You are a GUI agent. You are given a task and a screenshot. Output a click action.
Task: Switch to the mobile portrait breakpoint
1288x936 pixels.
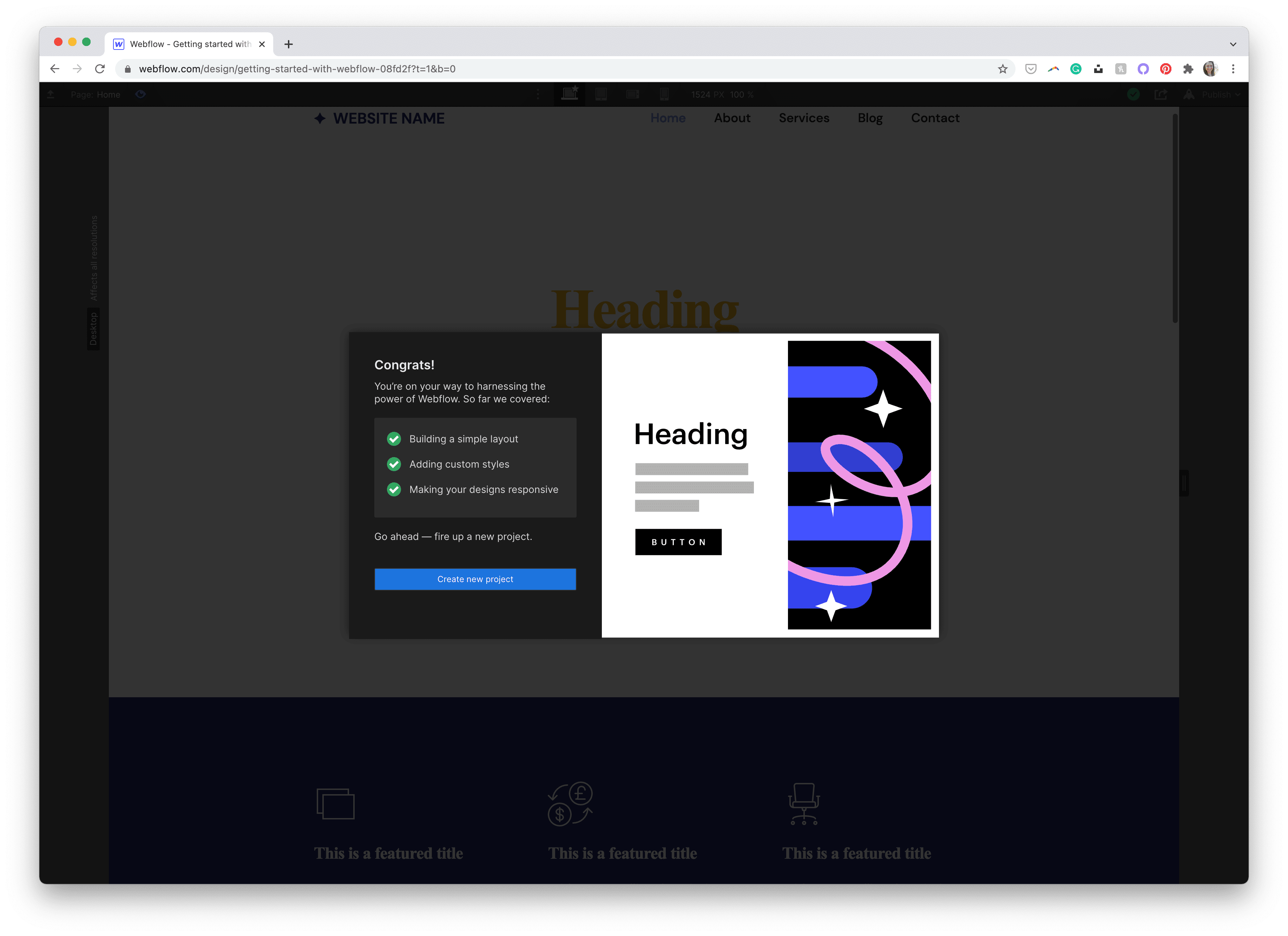pyautogui.click(x=664, y=94)
